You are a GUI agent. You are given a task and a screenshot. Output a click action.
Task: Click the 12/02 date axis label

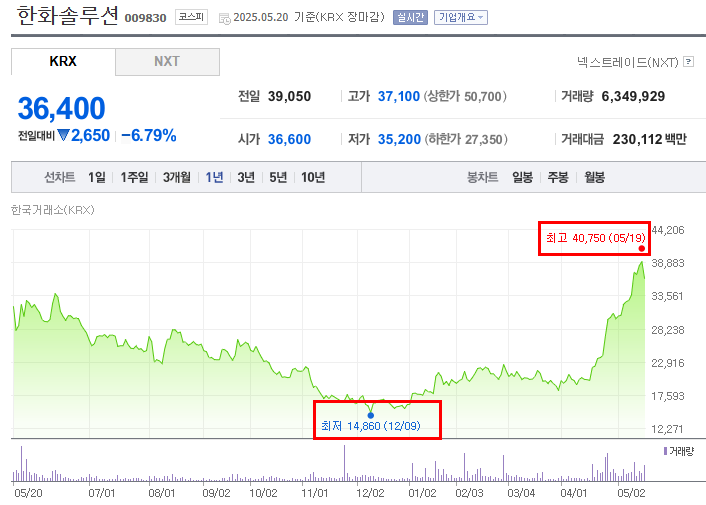(370, 493)
